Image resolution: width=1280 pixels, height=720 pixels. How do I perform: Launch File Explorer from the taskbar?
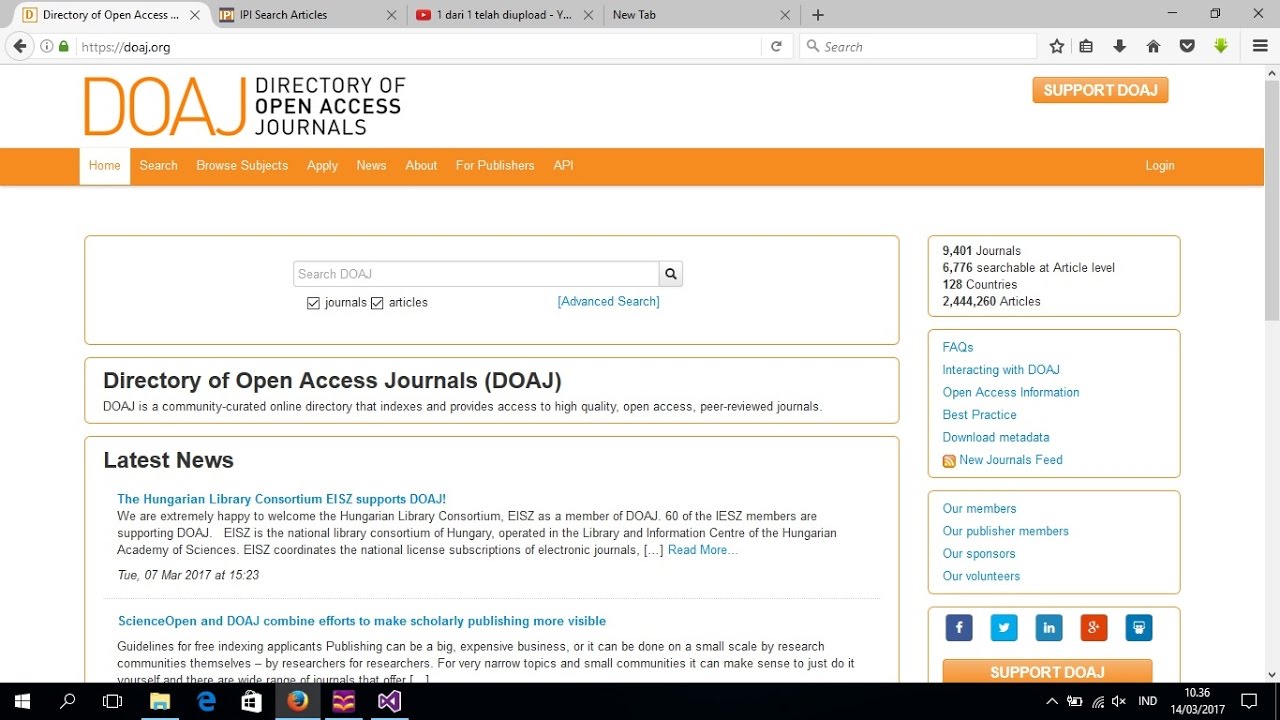tap(160, 701)
